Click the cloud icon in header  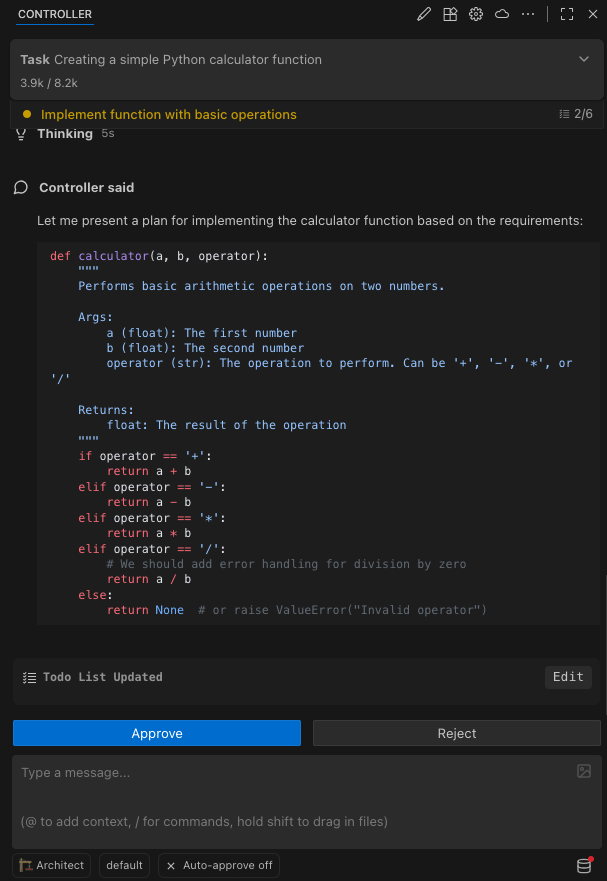[x=502, y=14]
